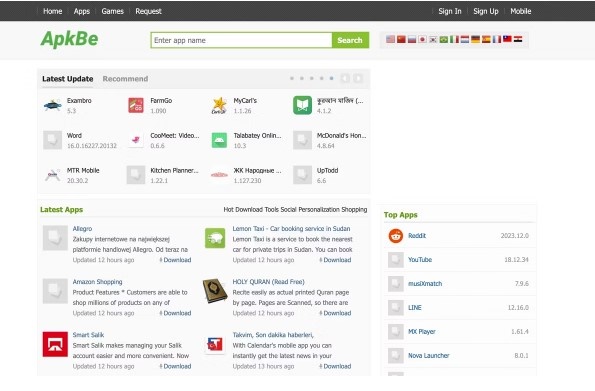This screenshot has width=595, height=391.
Task: Open the FarmGo app icon
Action: pyautogui.click(x=136, y=105)
